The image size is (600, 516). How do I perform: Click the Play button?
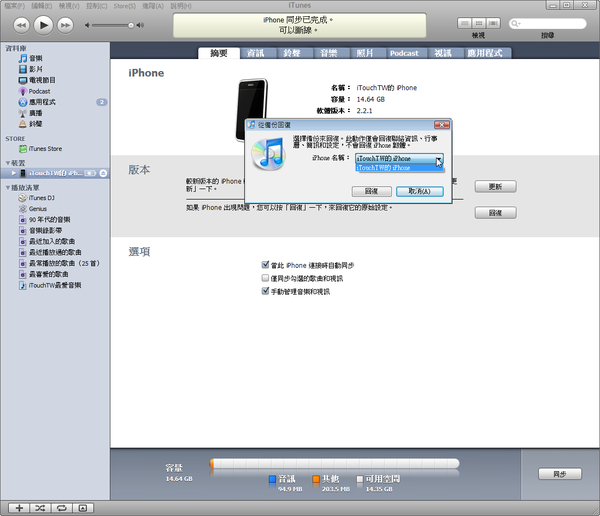tap(43, 25)
